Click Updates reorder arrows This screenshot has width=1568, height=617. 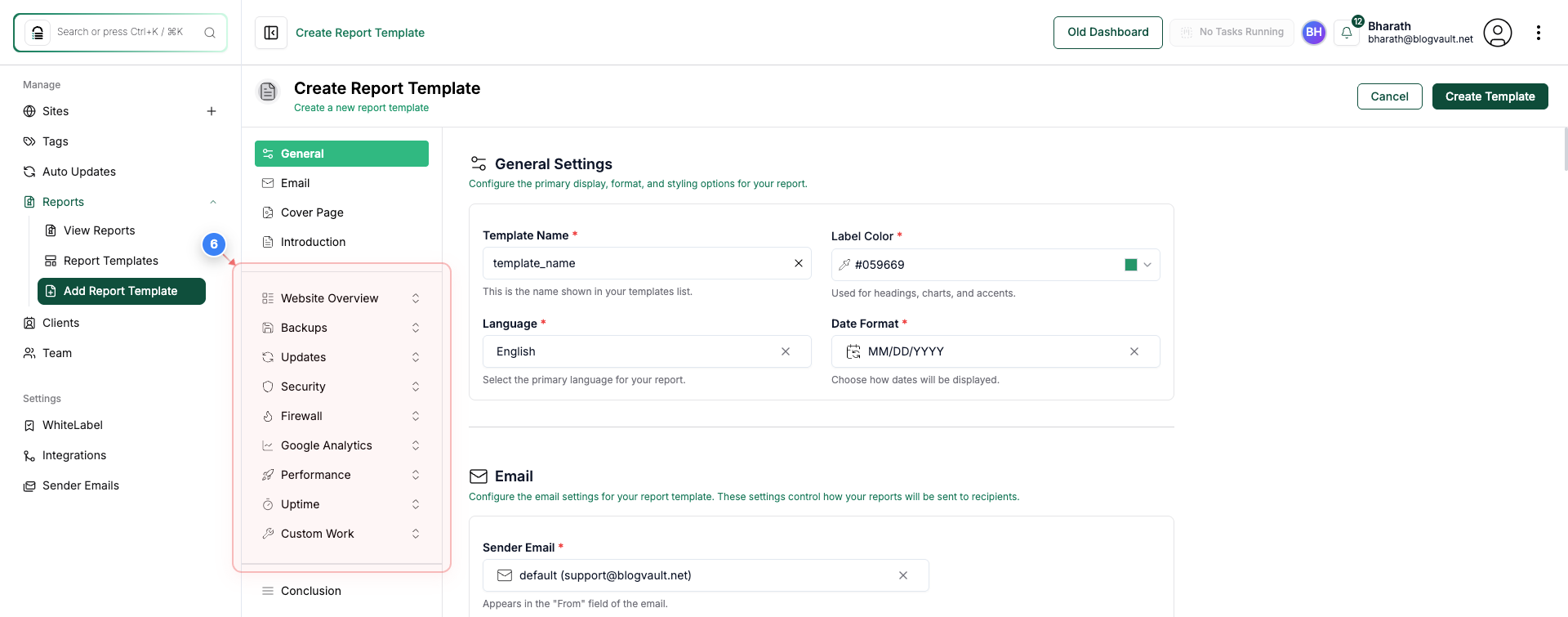tap(416, 357)
